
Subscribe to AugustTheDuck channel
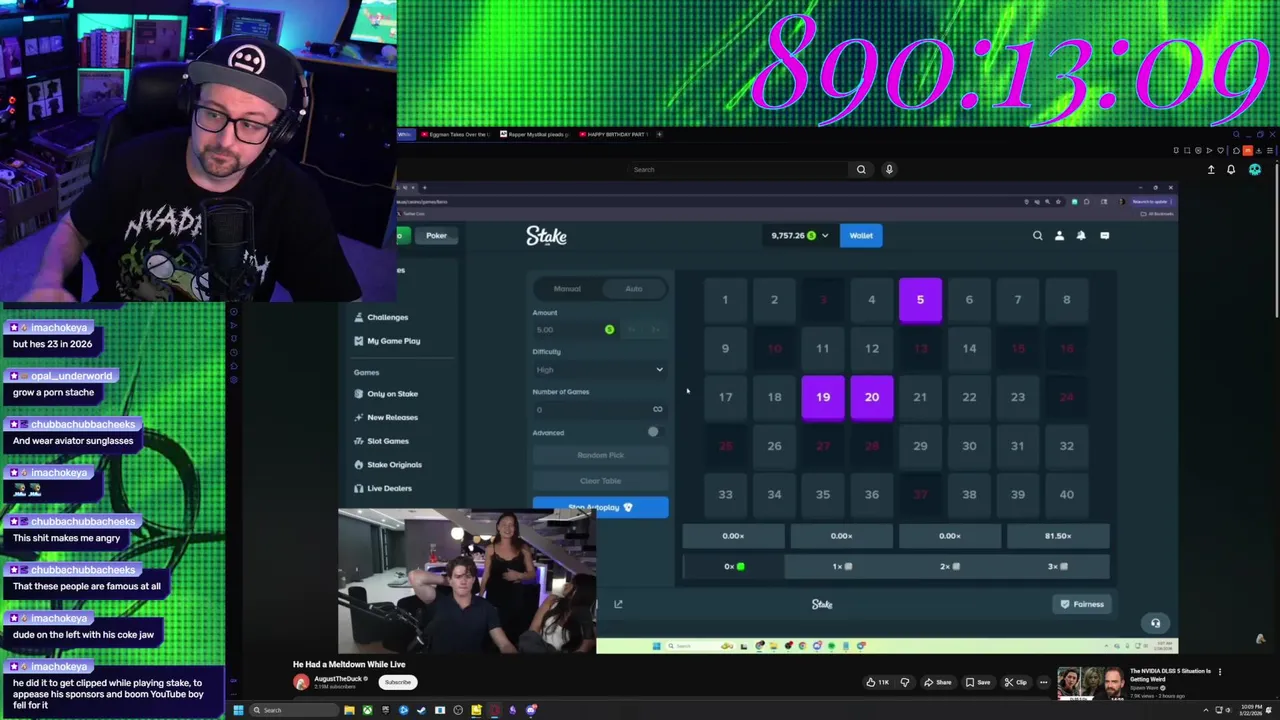click(397, 682)
